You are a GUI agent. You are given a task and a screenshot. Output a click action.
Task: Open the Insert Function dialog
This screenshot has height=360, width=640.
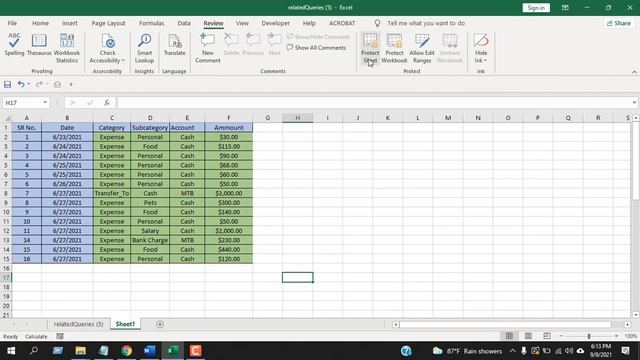(107, 103)
